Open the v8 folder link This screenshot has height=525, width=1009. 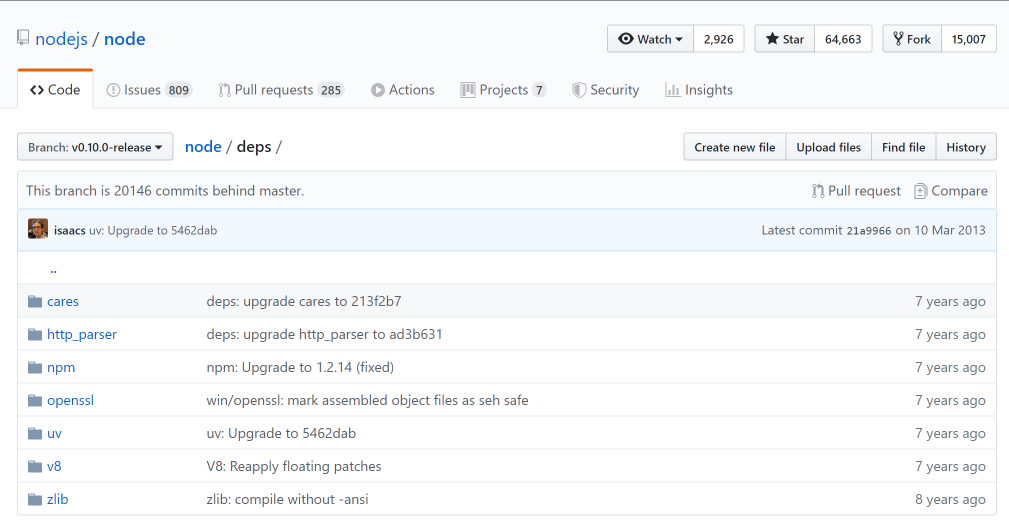coord(54,466)
